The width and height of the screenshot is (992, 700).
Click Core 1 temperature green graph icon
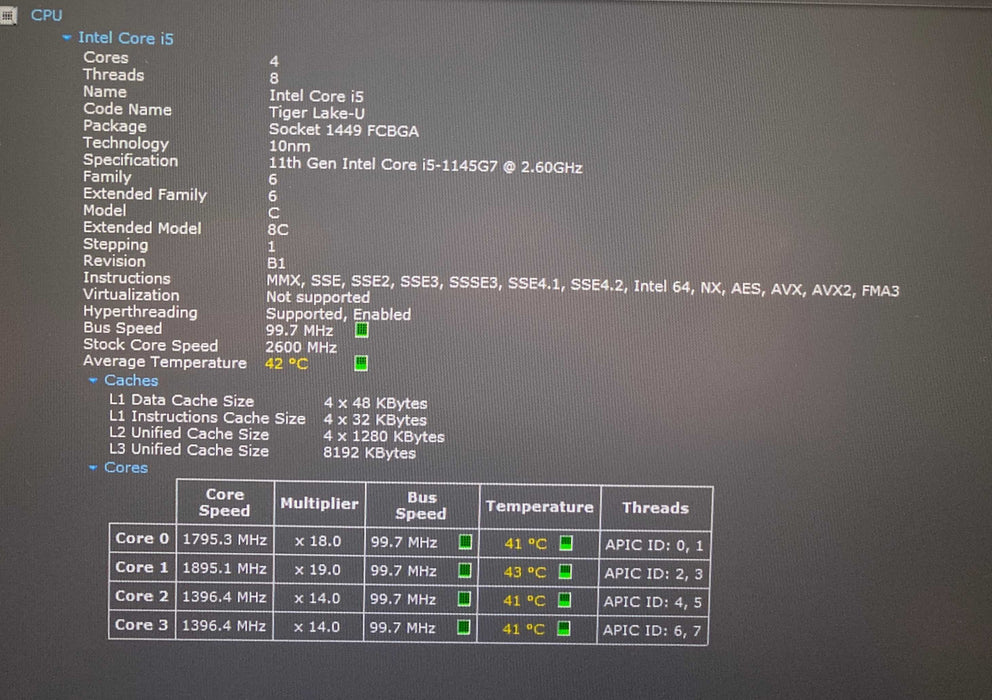click(x=565, y=572)
